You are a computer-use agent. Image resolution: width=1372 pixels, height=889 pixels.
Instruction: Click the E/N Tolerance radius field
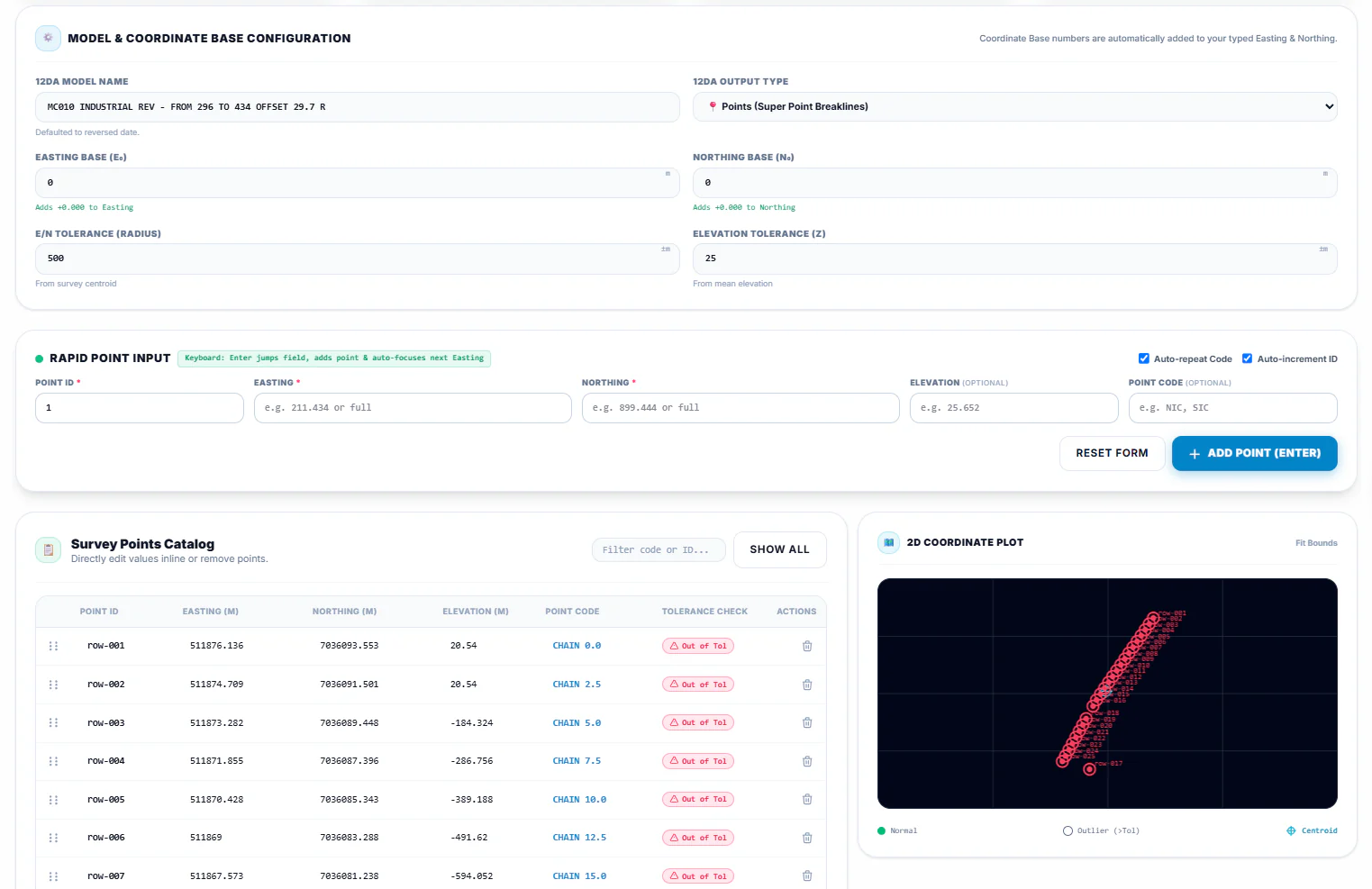357,259
